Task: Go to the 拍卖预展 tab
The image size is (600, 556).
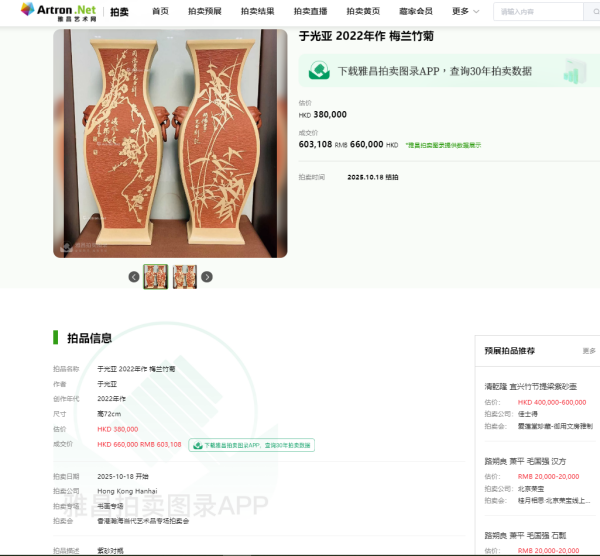Action: pos(205,11)
